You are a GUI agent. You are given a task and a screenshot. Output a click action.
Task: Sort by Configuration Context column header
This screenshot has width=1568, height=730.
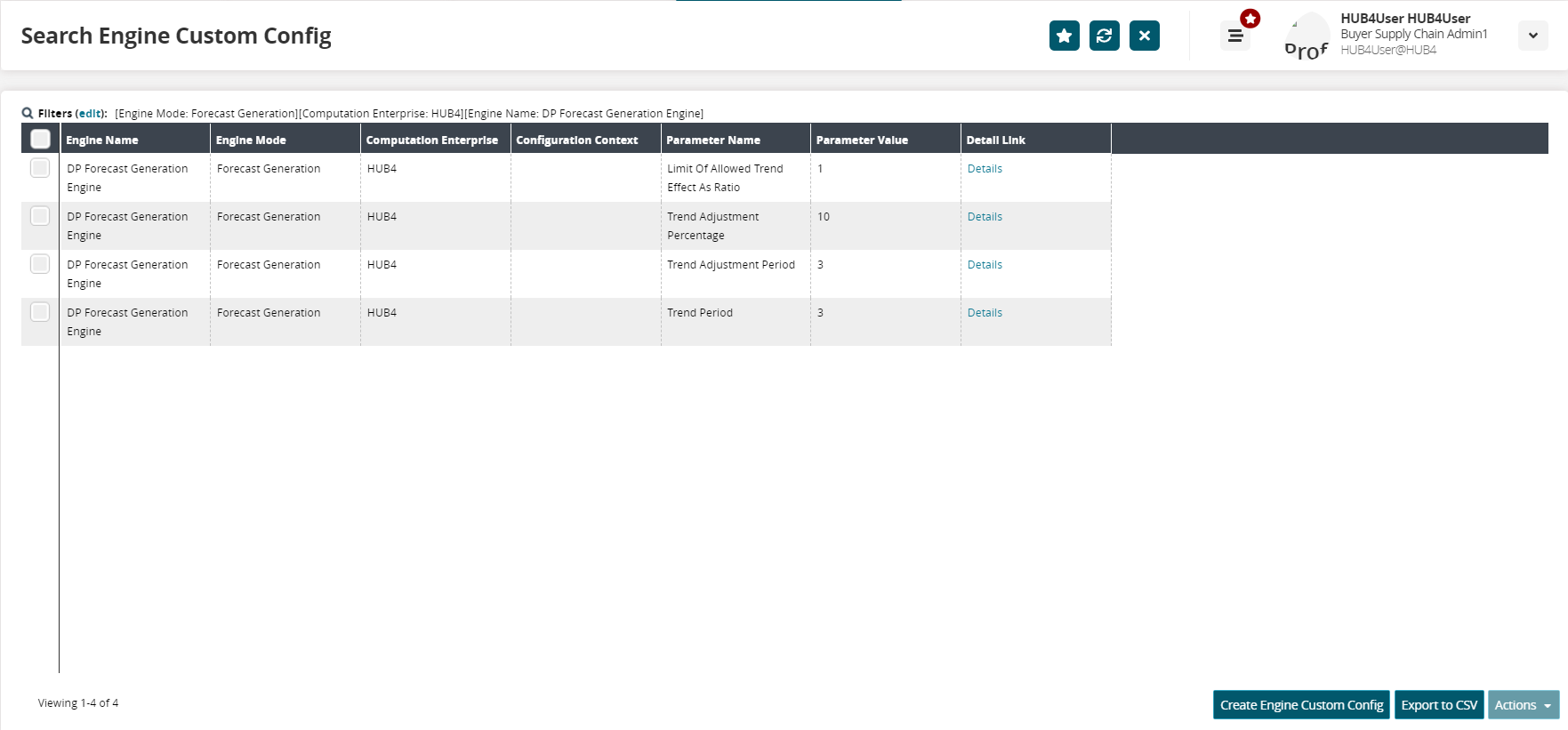(586, 140)
